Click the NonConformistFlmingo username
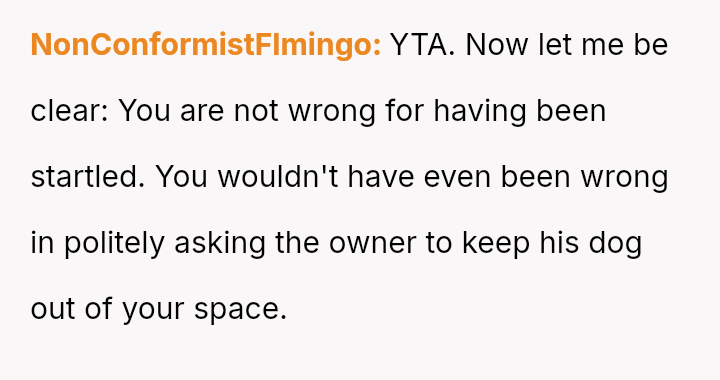 206,45
